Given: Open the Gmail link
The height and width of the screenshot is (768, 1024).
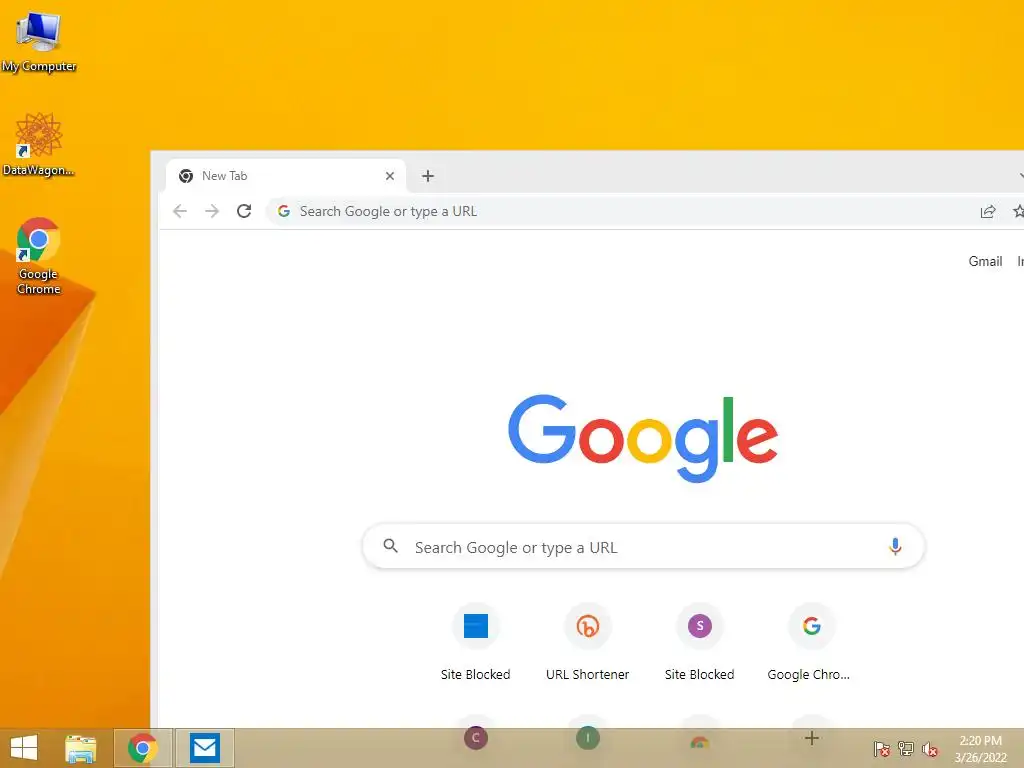Looking at the screenshot, I should (x=985, y=261).
